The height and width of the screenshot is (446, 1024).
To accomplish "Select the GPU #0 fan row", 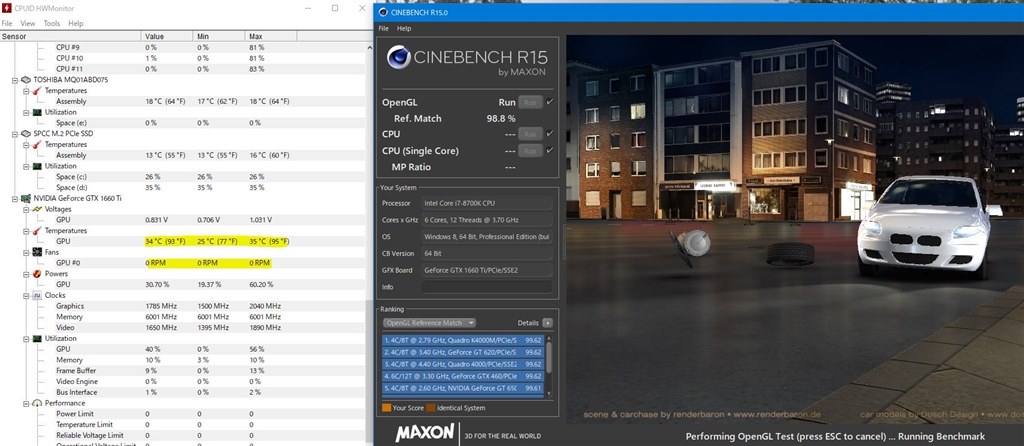I will 183,263.
